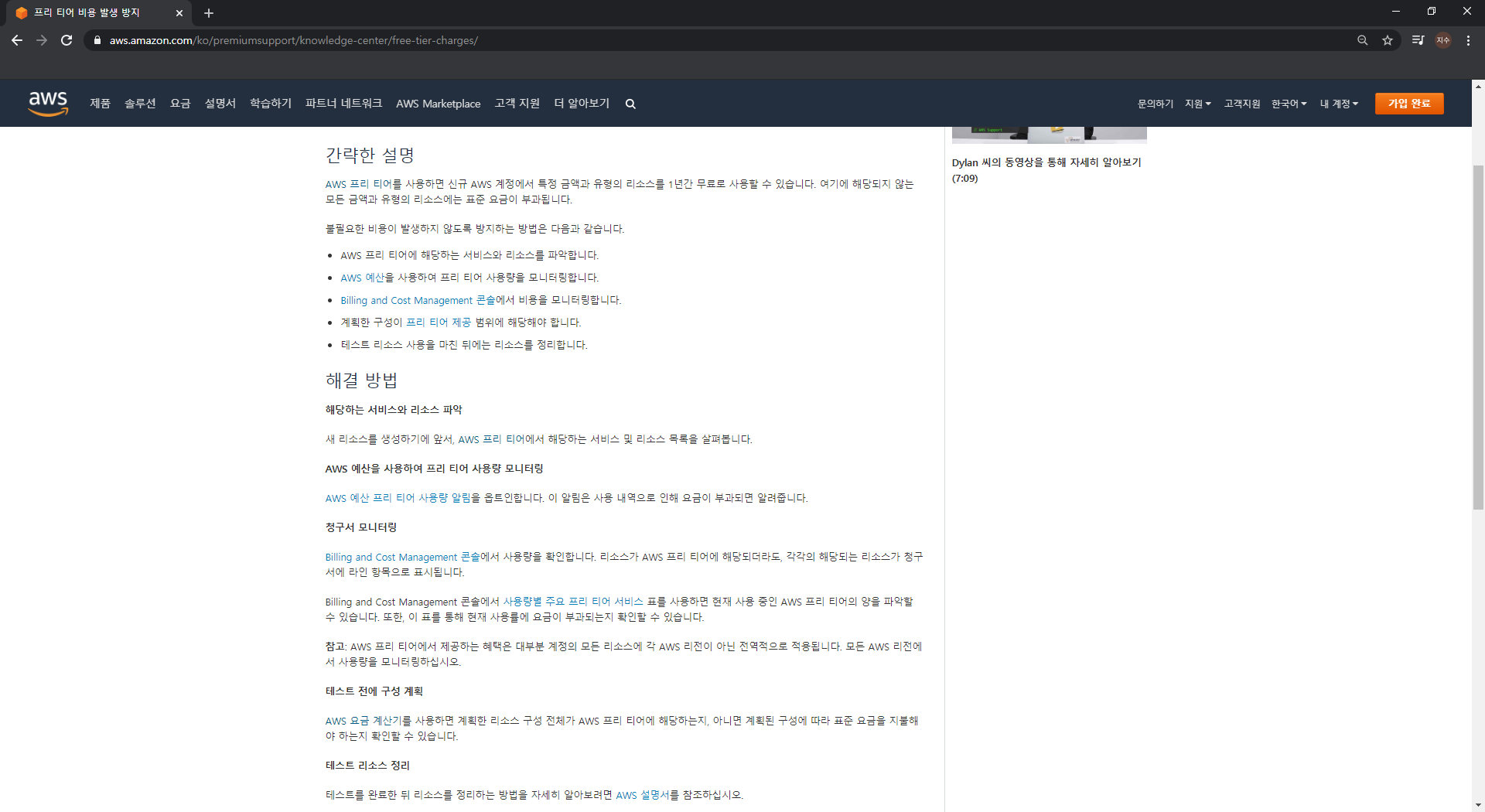Click the 문의하기 link
Screen dimensions: 1485x812
1155,104
